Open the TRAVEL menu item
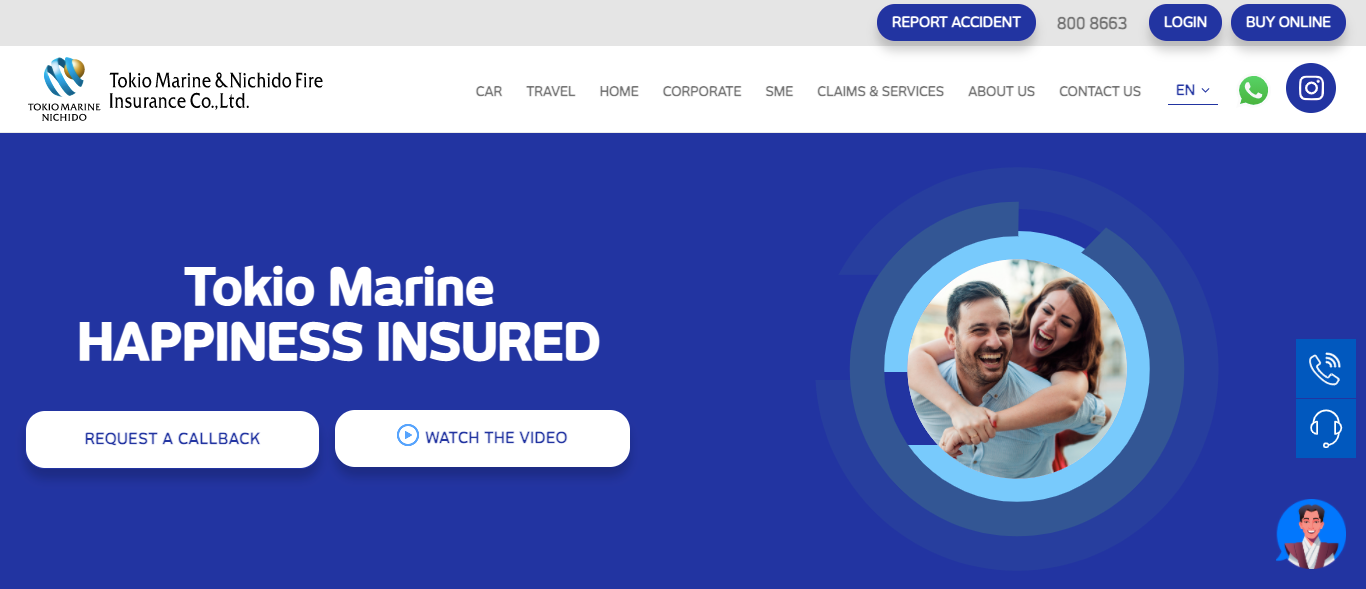 551,91
